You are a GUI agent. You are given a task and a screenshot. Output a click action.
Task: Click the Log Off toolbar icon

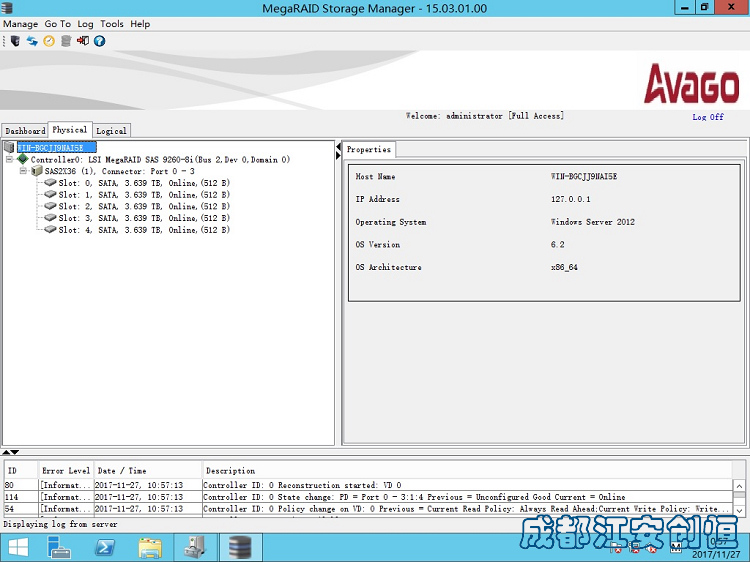coord(83,41)
